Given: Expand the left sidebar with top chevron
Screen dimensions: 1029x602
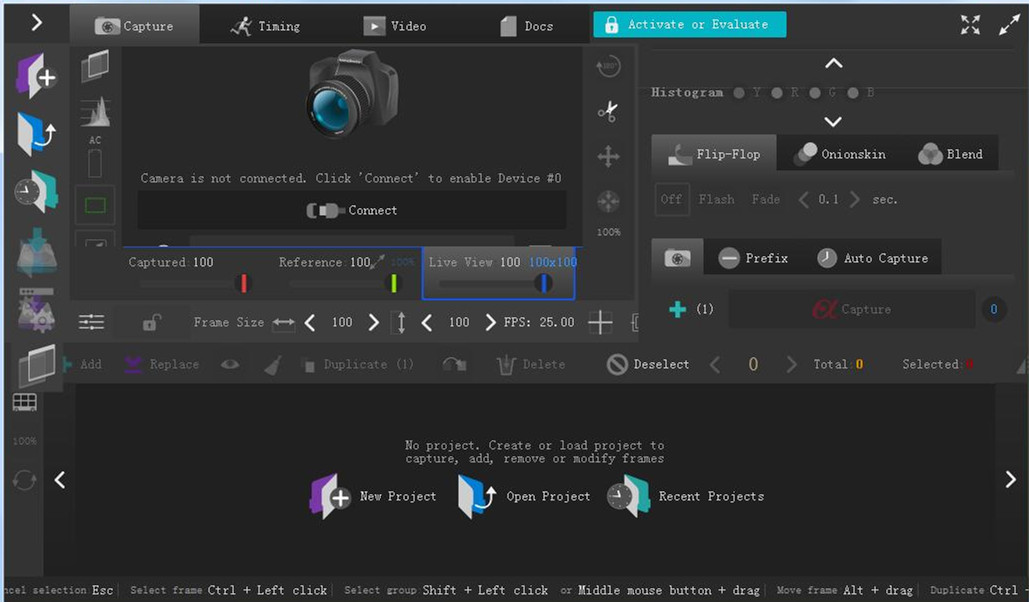Looking at the screenshot, I should [37, 22].
